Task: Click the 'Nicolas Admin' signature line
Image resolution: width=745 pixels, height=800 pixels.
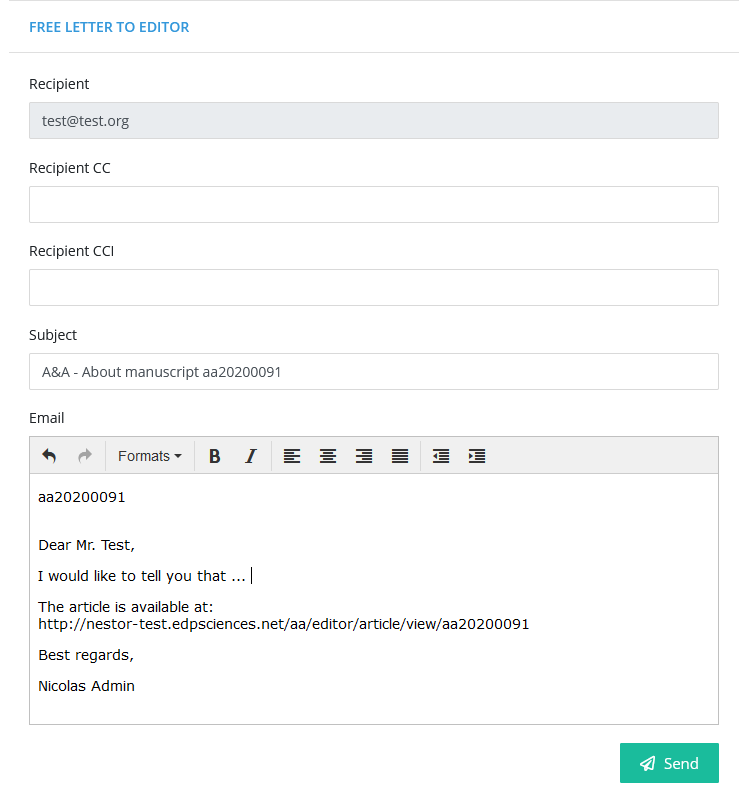Action: [x=86, y=686]
